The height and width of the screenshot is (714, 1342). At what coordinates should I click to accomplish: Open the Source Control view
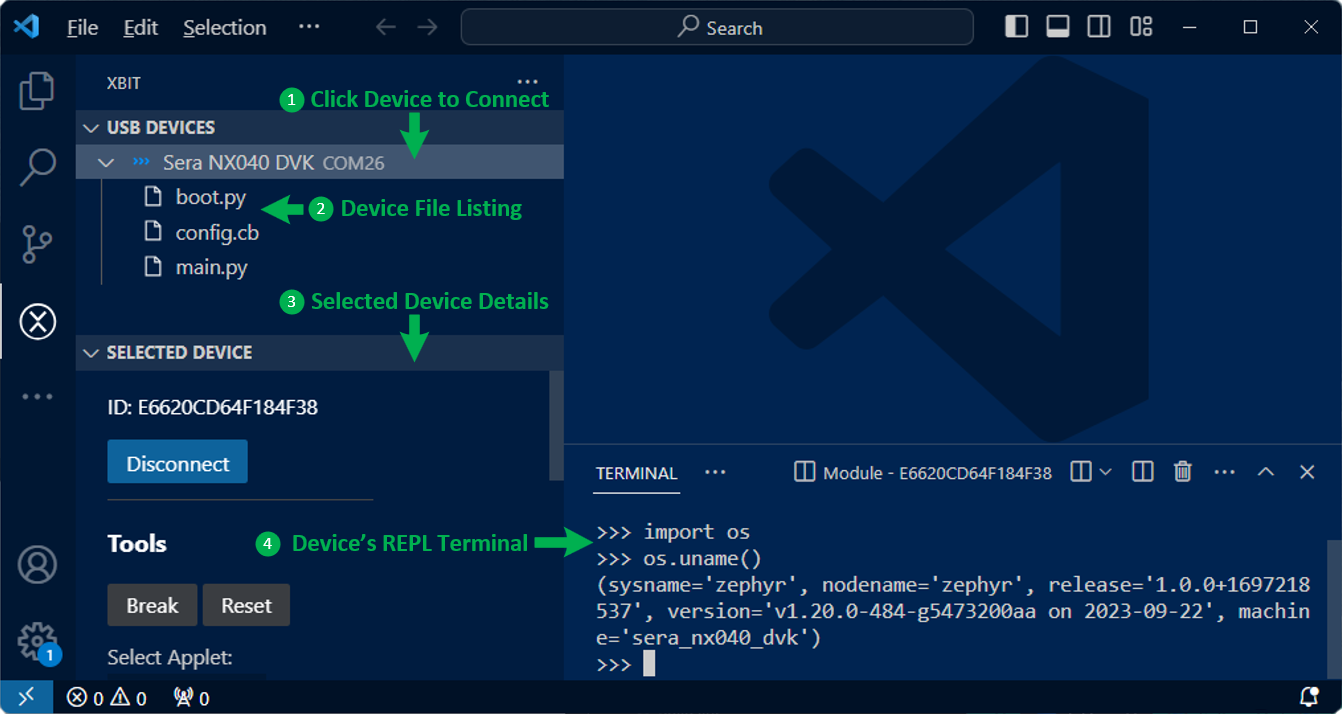(x=37, y=244)
